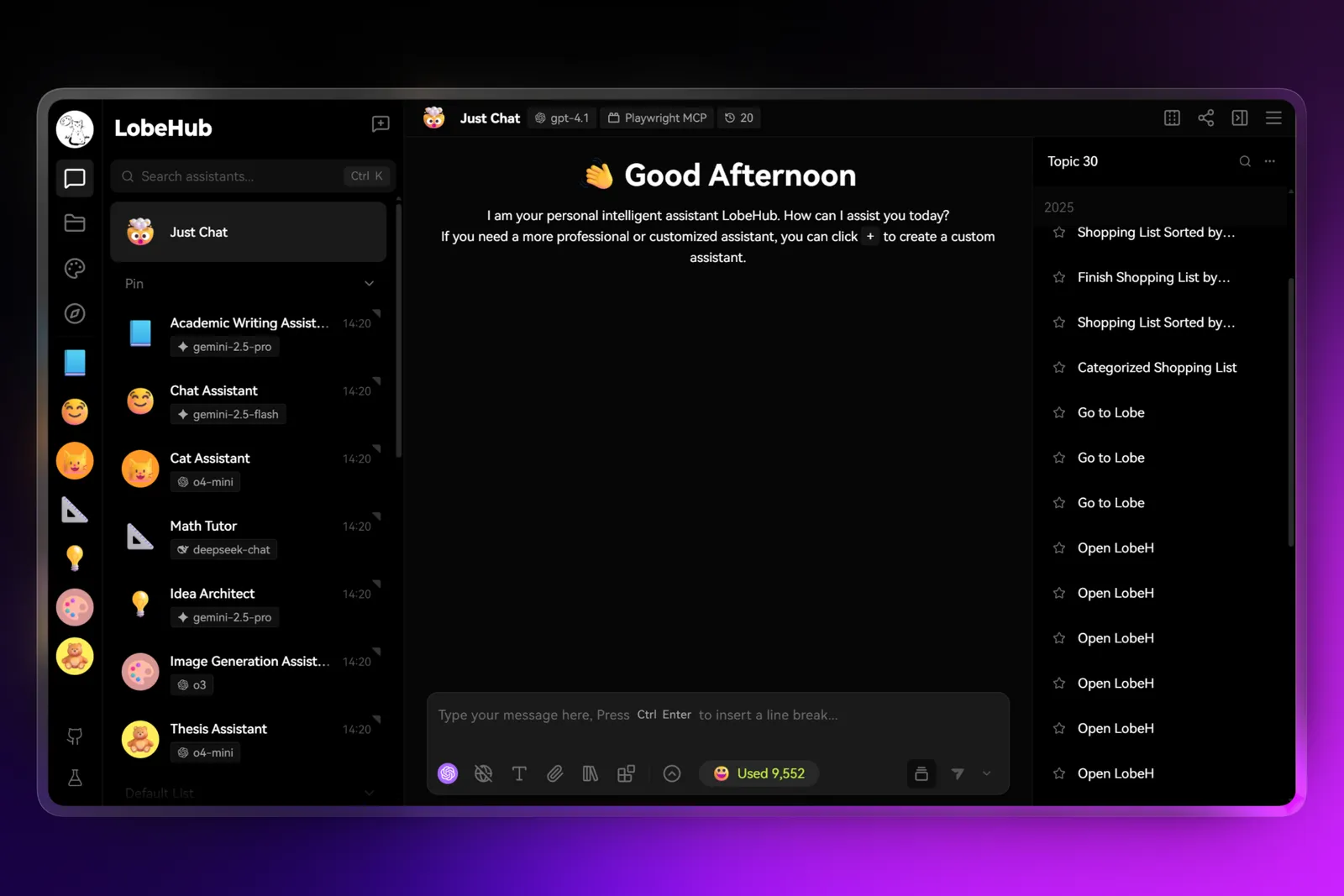Click the knowledge base library icon in input toolbar
Viewport: 1344px width, 896px height.
(590, 773)
